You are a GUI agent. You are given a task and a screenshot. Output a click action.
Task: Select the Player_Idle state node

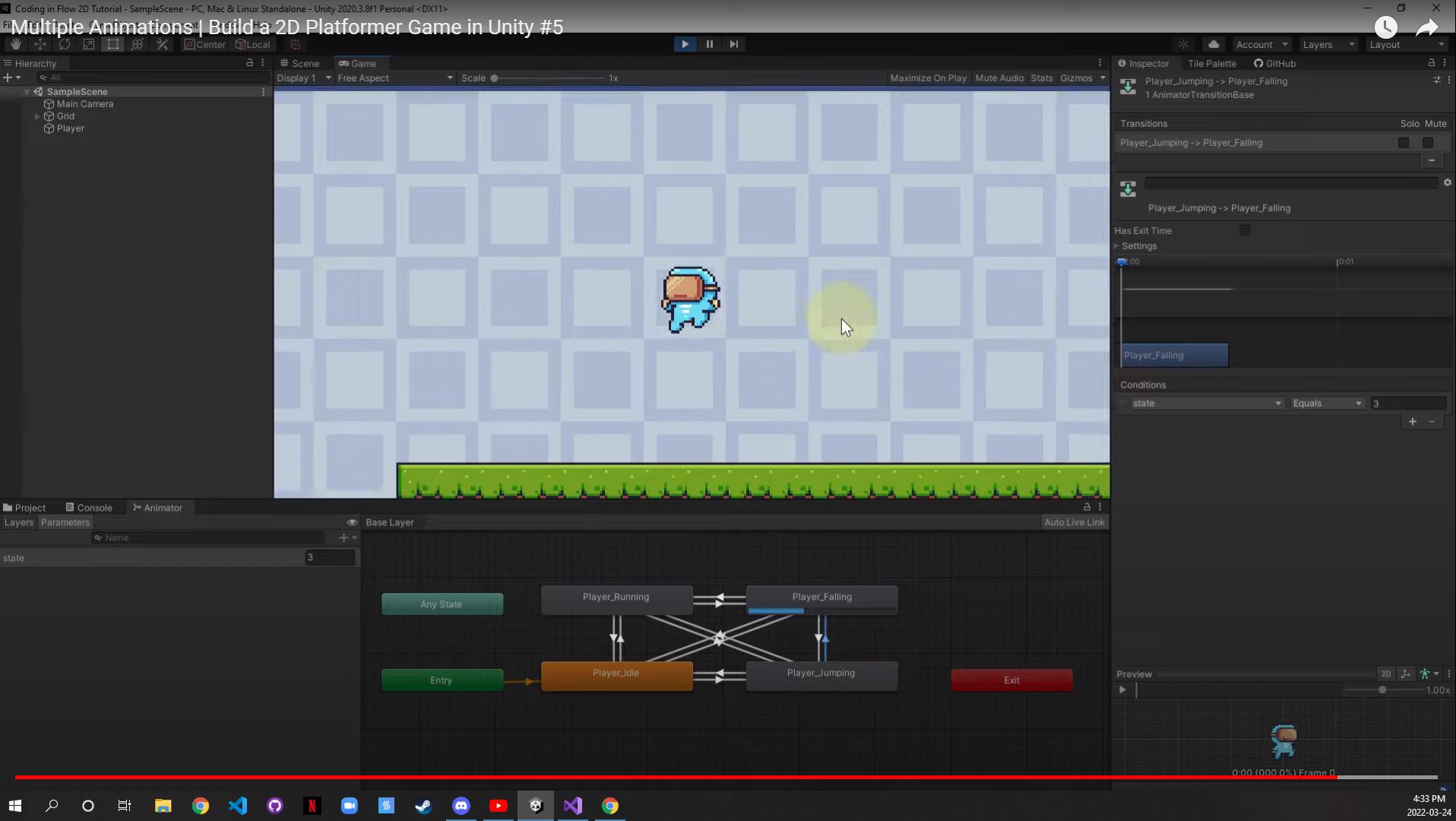(616, 676)
